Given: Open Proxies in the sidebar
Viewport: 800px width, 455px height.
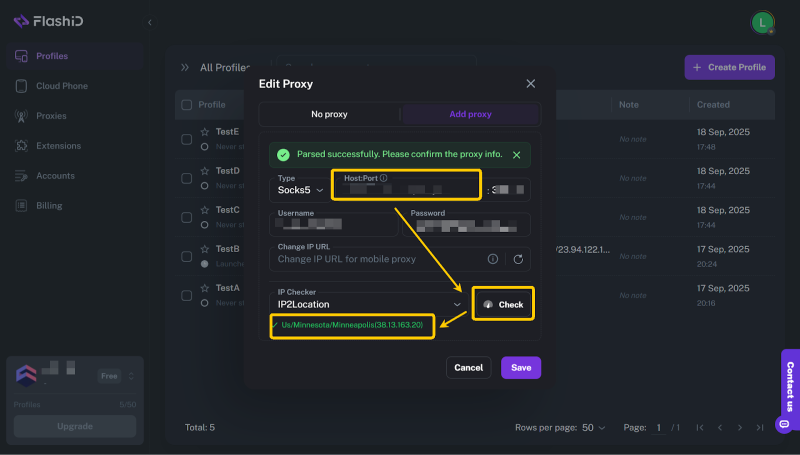Looking at the screenshot, I should (50, 116).
